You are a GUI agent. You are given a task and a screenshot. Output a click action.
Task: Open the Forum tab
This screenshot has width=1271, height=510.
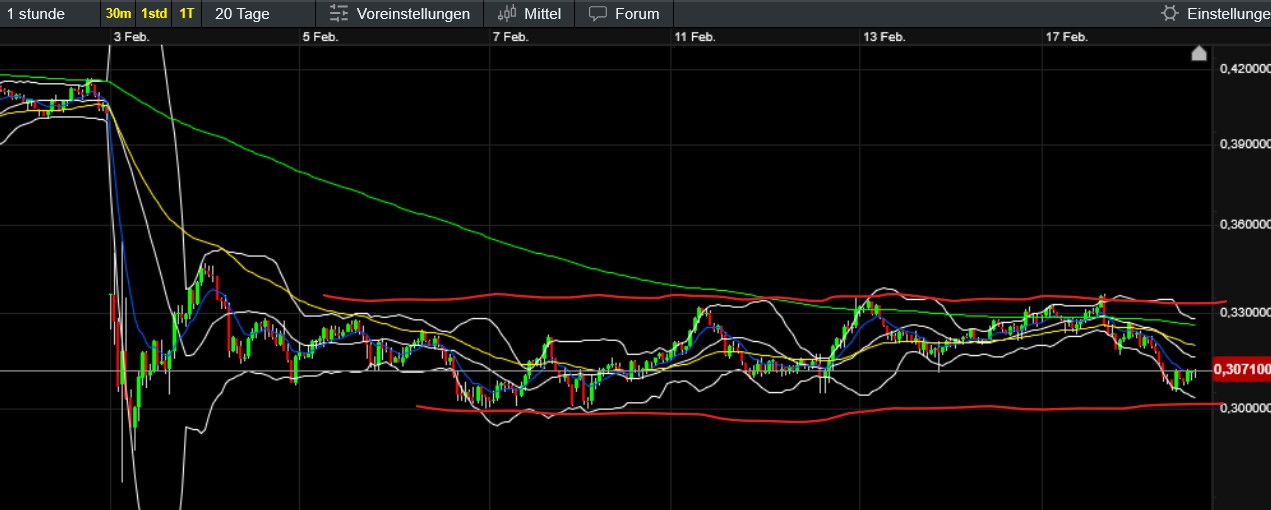pyautogui.click(x=624, y=14)
